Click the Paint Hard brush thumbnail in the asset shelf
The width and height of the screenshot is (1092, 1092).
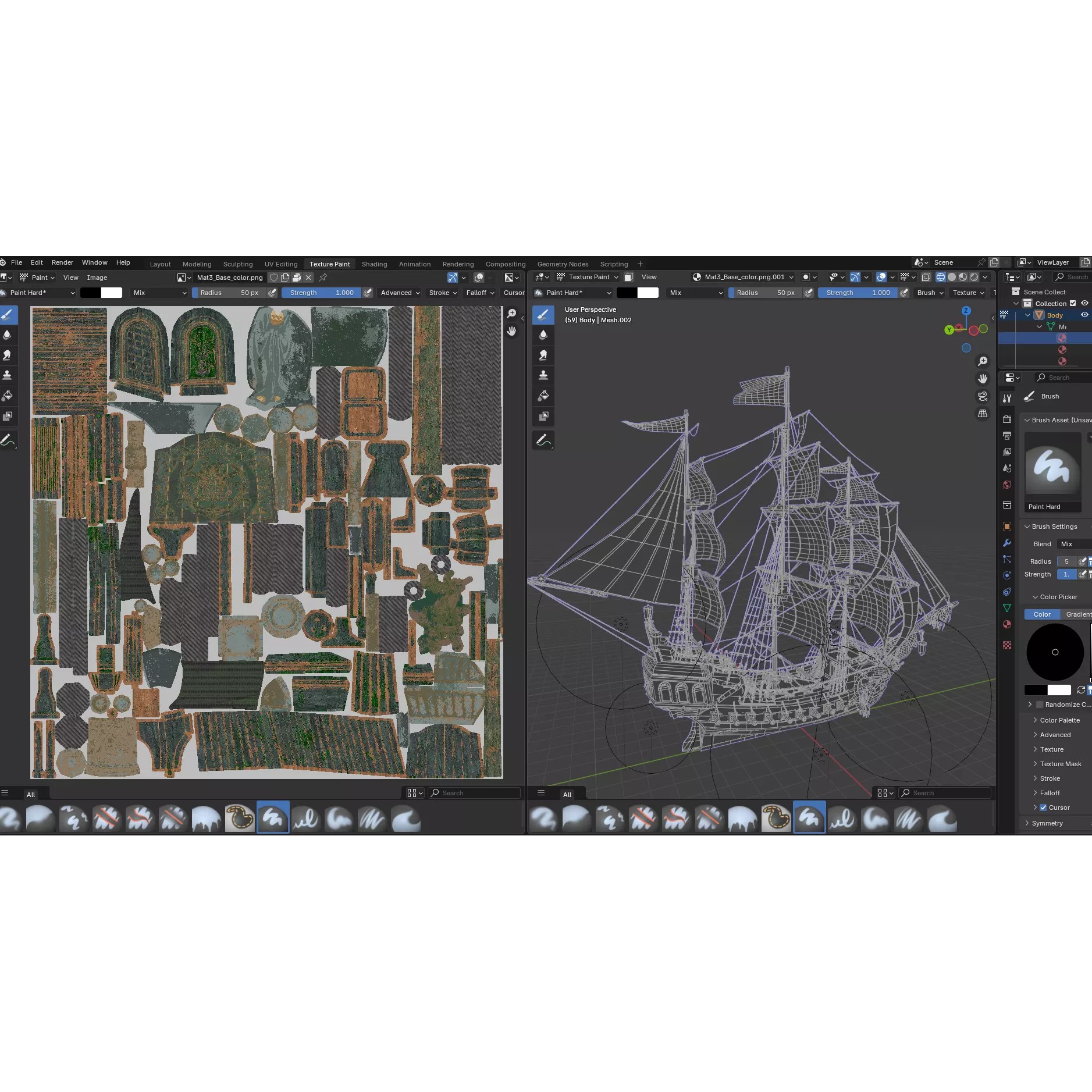(x=272, y=818)
